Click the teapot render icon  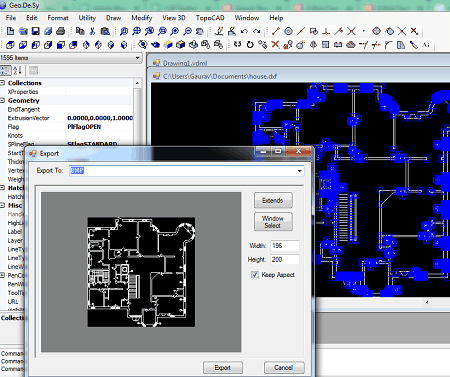click(x=155, y=45)
